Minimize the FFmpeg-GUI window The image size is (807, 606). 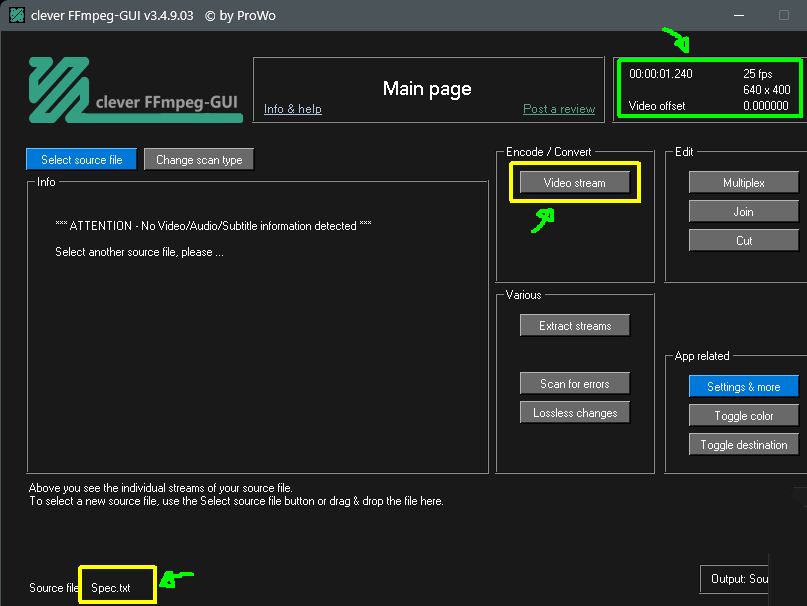tap(739, 15)
